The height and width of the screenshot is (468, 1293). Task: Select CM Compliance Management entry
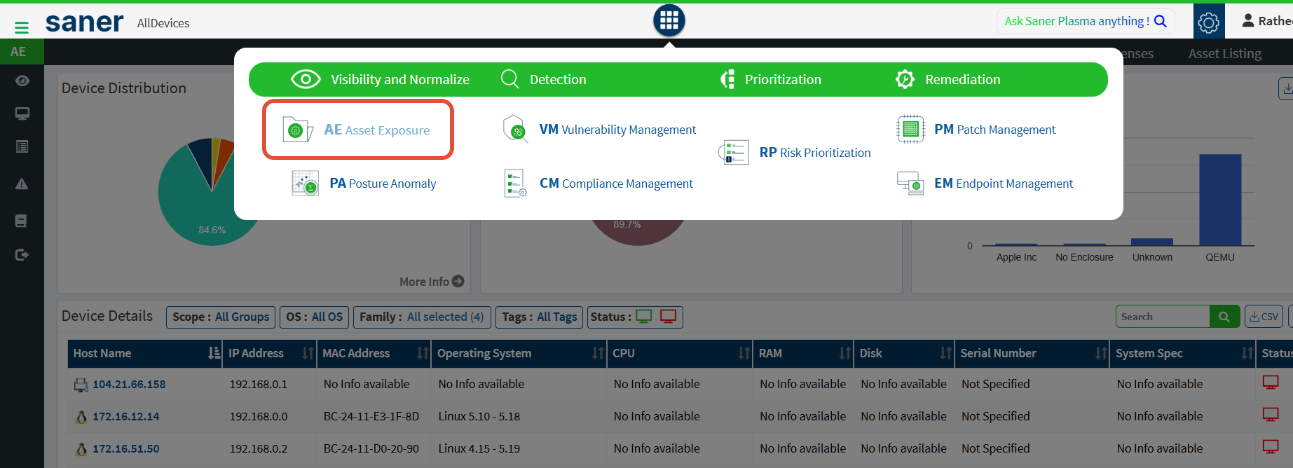[616, 184]
